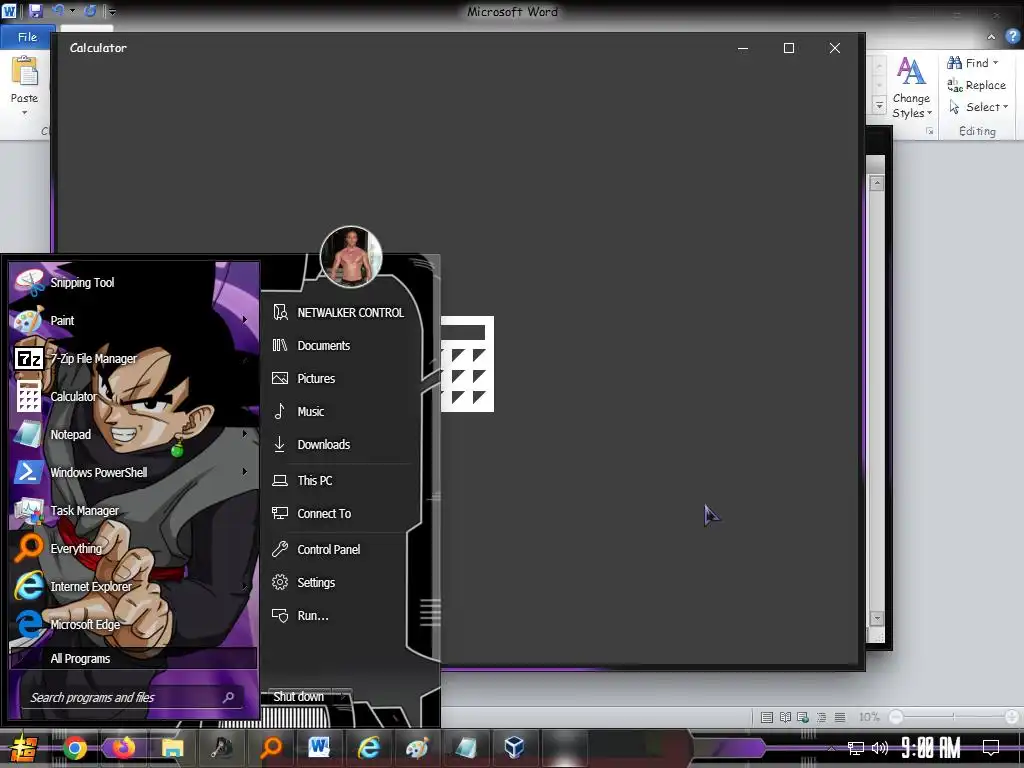
Task: Open Word Help question mark icon
Action: 1012,37
